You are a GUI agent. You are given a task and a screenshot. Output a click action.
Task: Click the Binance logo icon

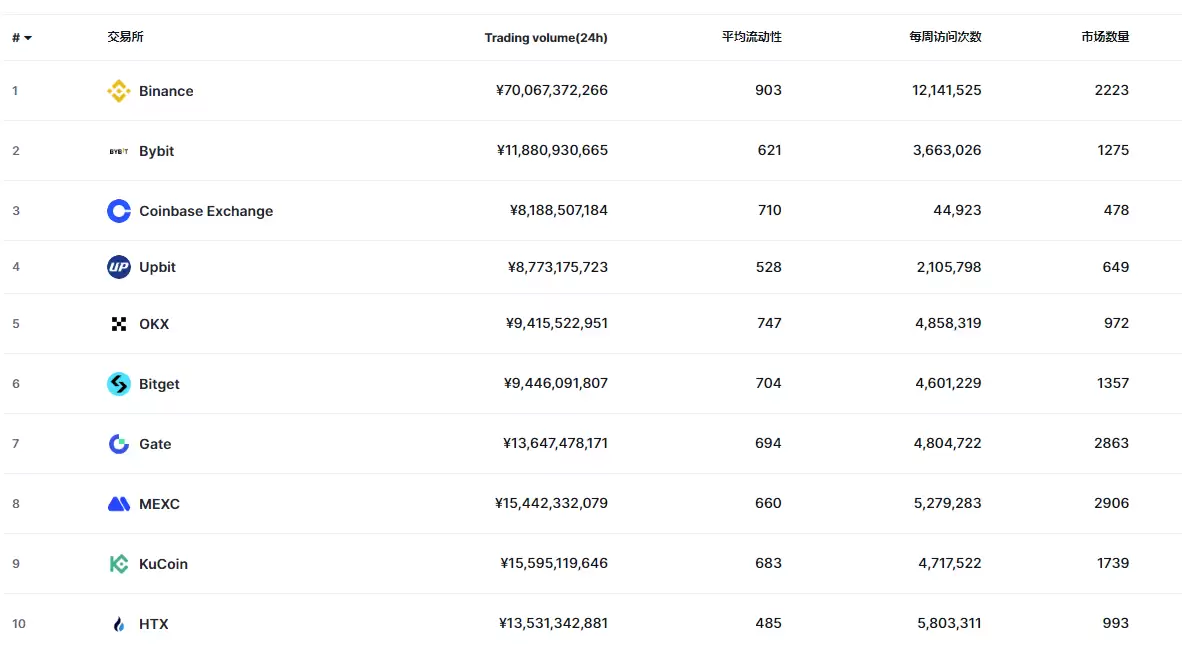point(118,91)
